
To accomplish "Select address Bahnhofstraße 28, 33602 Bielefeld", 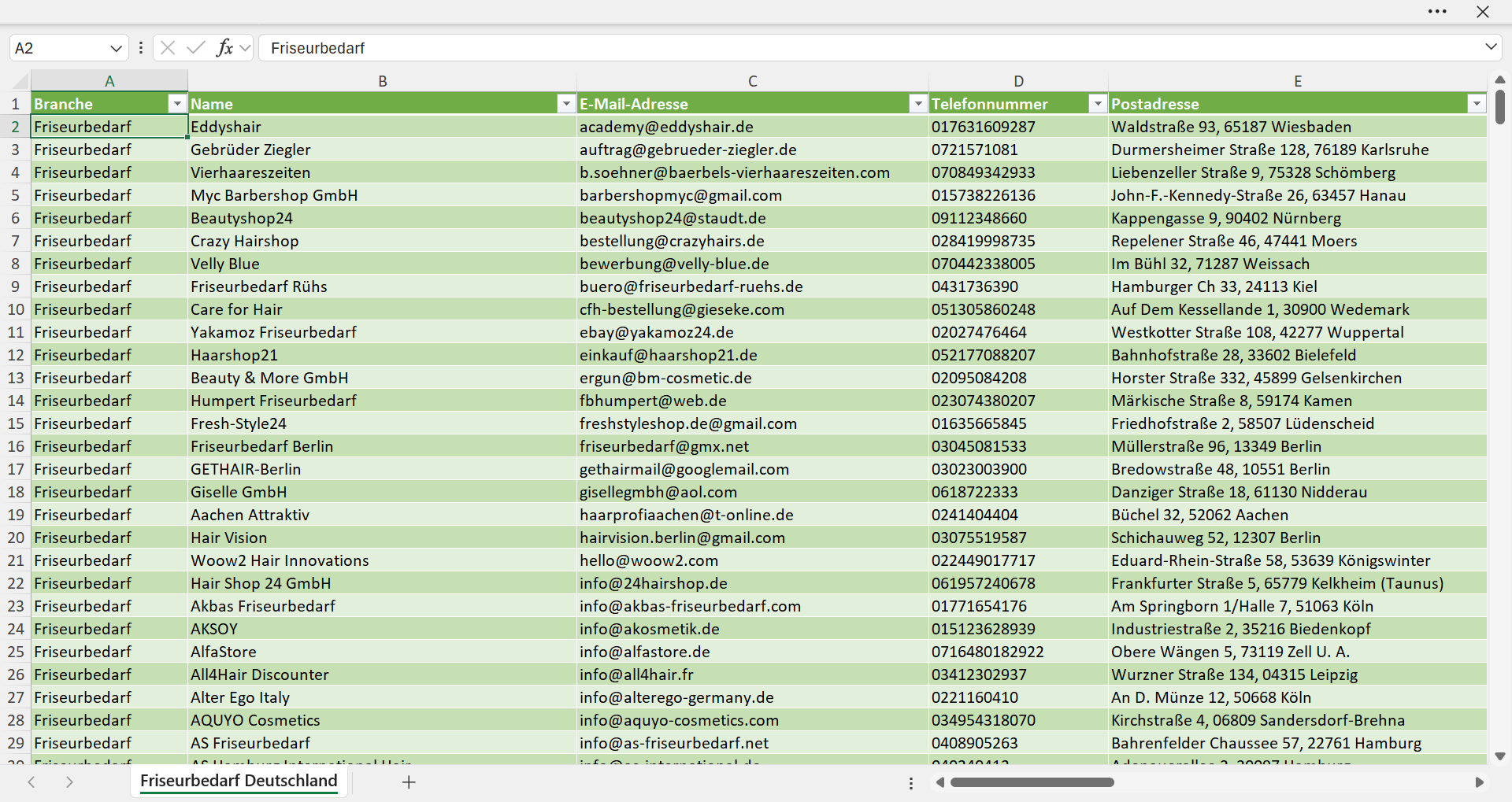I will pyautogui.click(x=1298, y=355).
